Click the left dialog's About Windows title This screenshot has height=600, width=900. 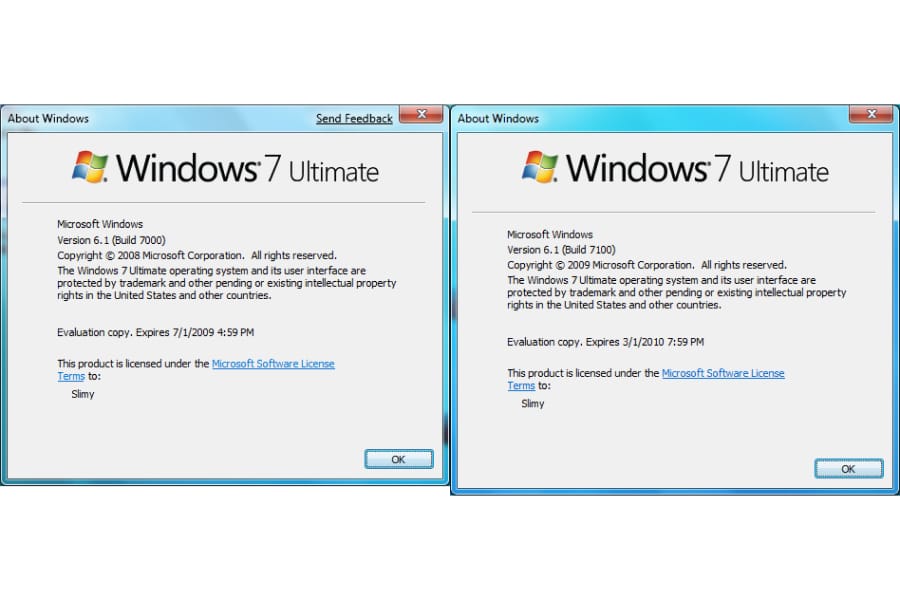coord(48,119)
